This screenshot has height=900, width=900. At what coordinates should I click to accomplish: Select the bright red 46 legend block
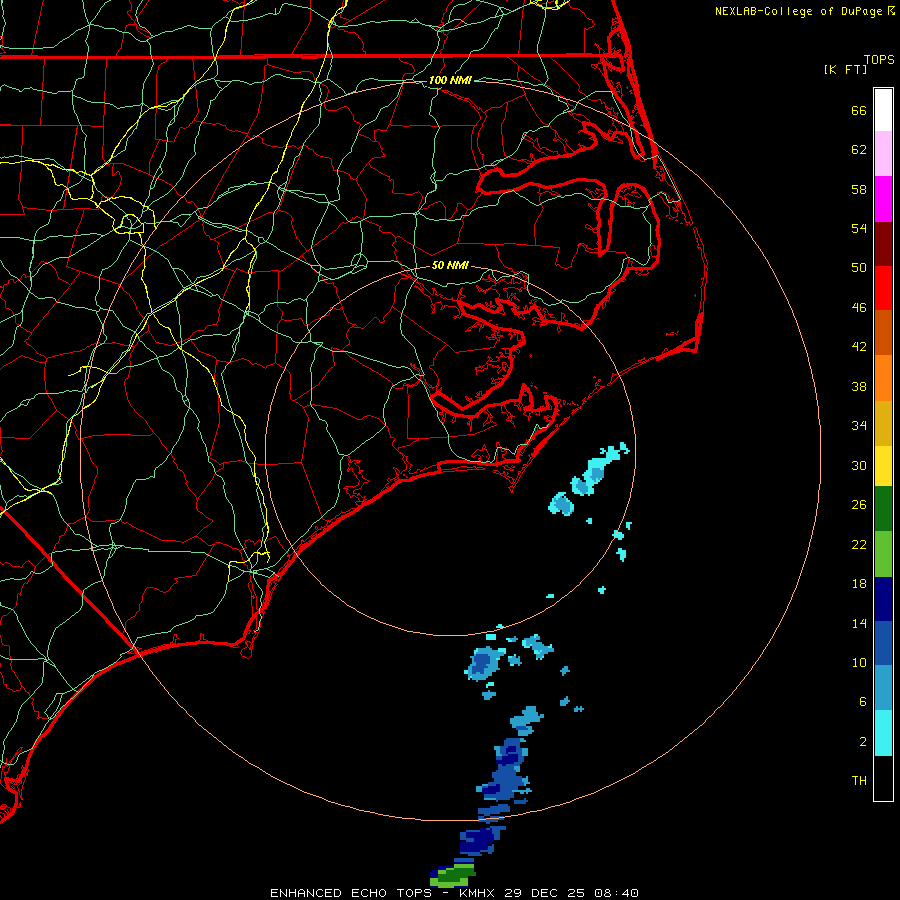coord(883,288)
